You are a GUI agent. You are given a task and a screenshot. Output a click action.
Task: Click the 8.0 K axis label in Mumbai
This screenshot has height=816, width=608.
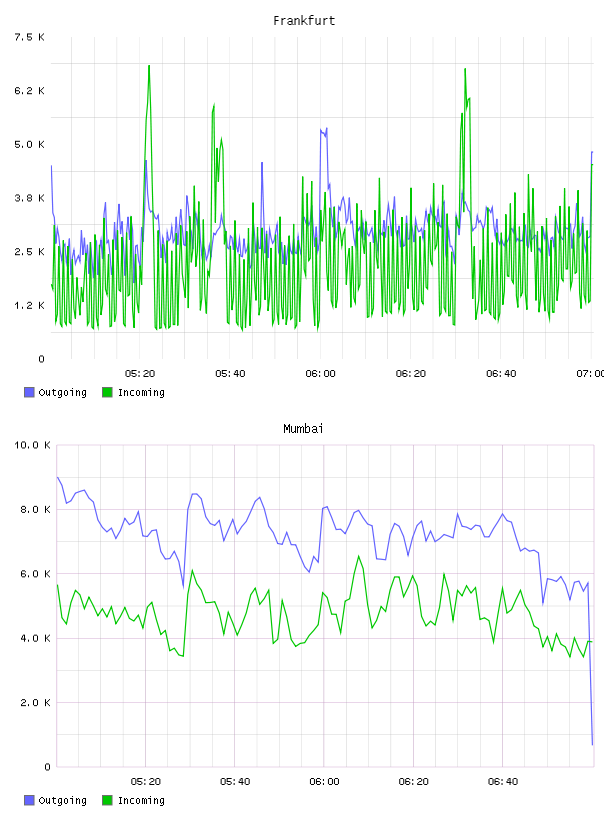coord(35,509)
